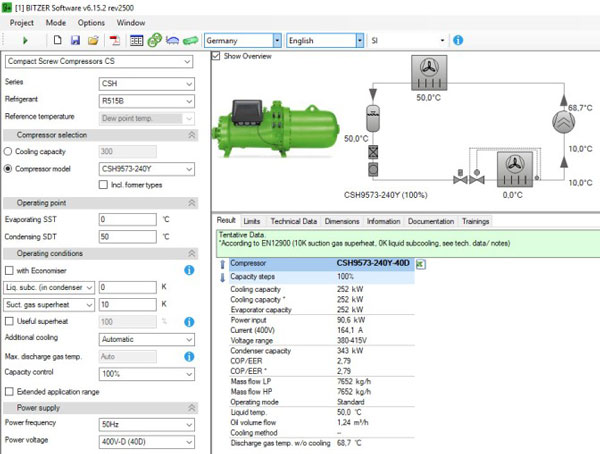Image resolution: width=600 pixels, height=454 pixels.
Task: Show Useful superheat info icon
Action: pos(189,322)
